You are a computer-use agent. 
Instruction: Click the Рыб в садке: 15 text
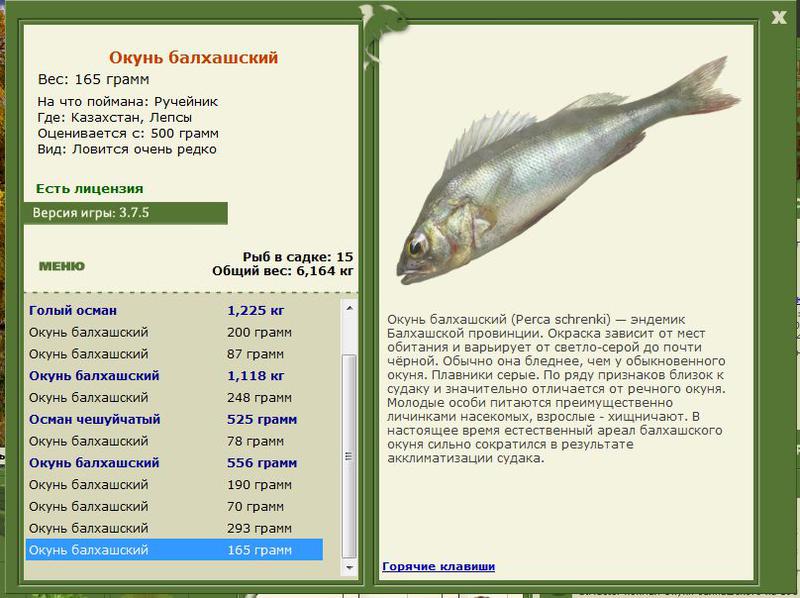tap(297, 257)
